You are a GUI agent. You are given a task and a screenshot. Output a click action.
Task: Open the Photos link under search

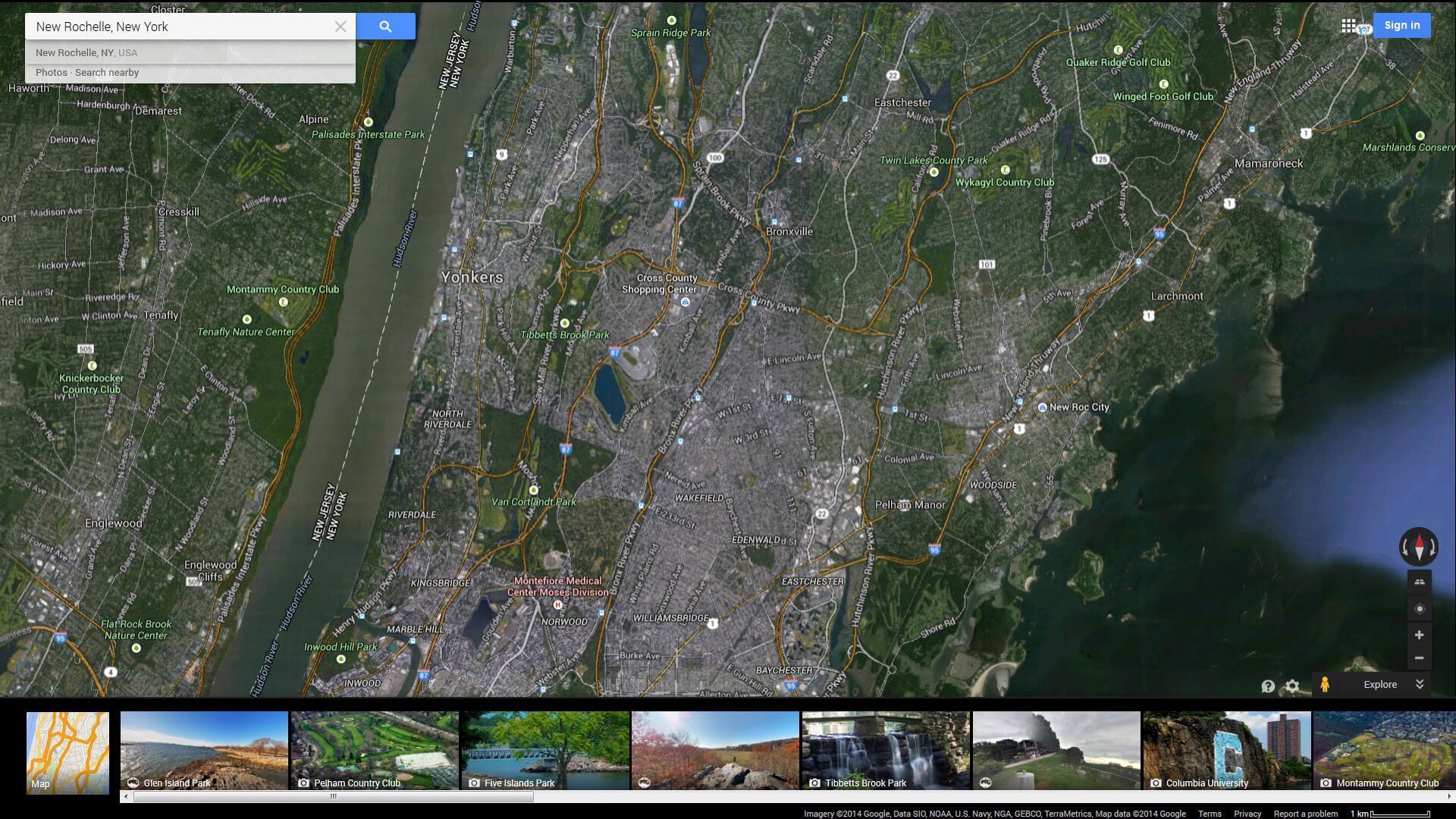52,73
